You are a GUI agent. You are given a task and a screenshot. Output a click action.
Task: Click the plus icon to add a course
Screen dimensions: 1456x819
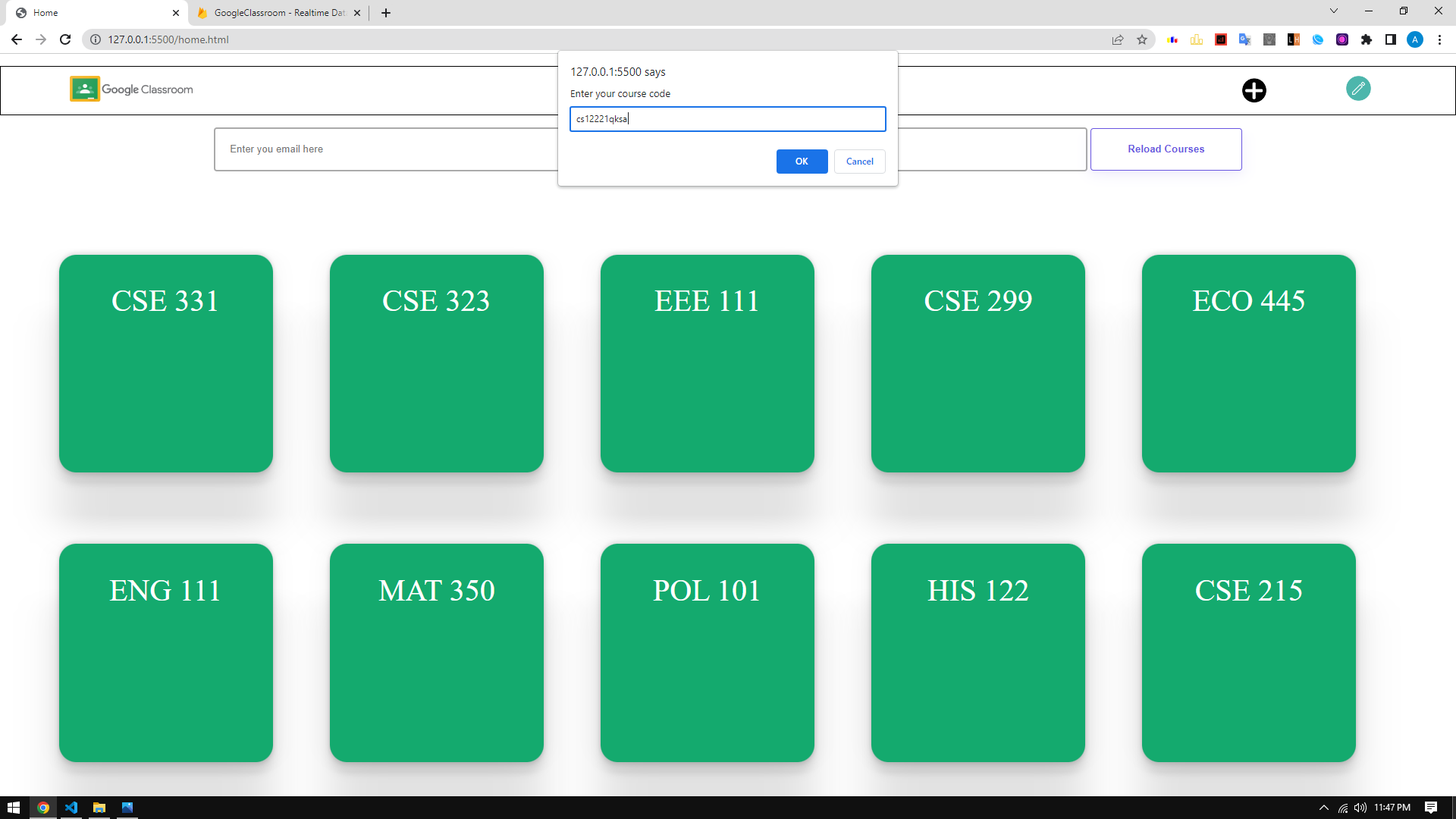click(1254, 90)
